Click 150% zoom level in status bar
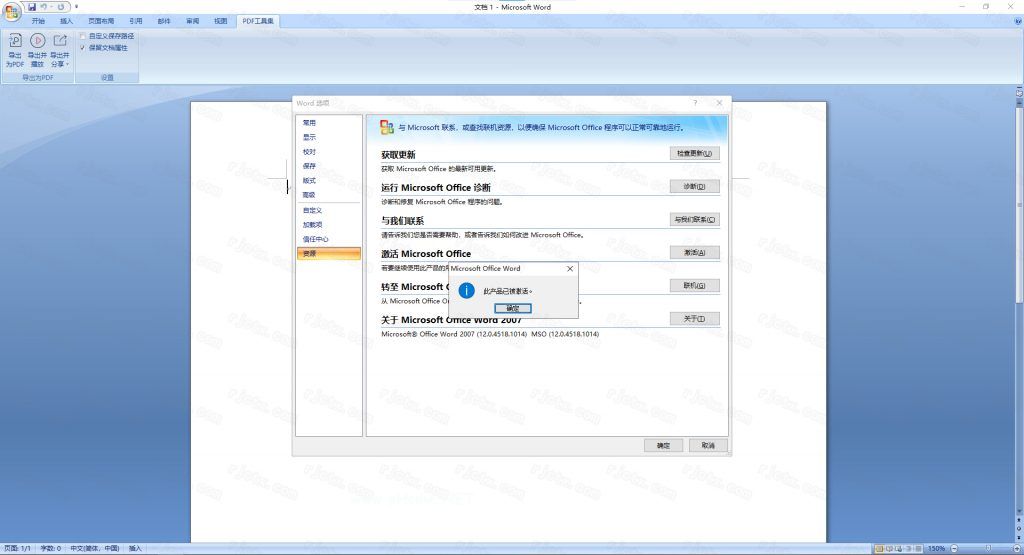This screenshot has width=1024, height=555. pos(936,548)
